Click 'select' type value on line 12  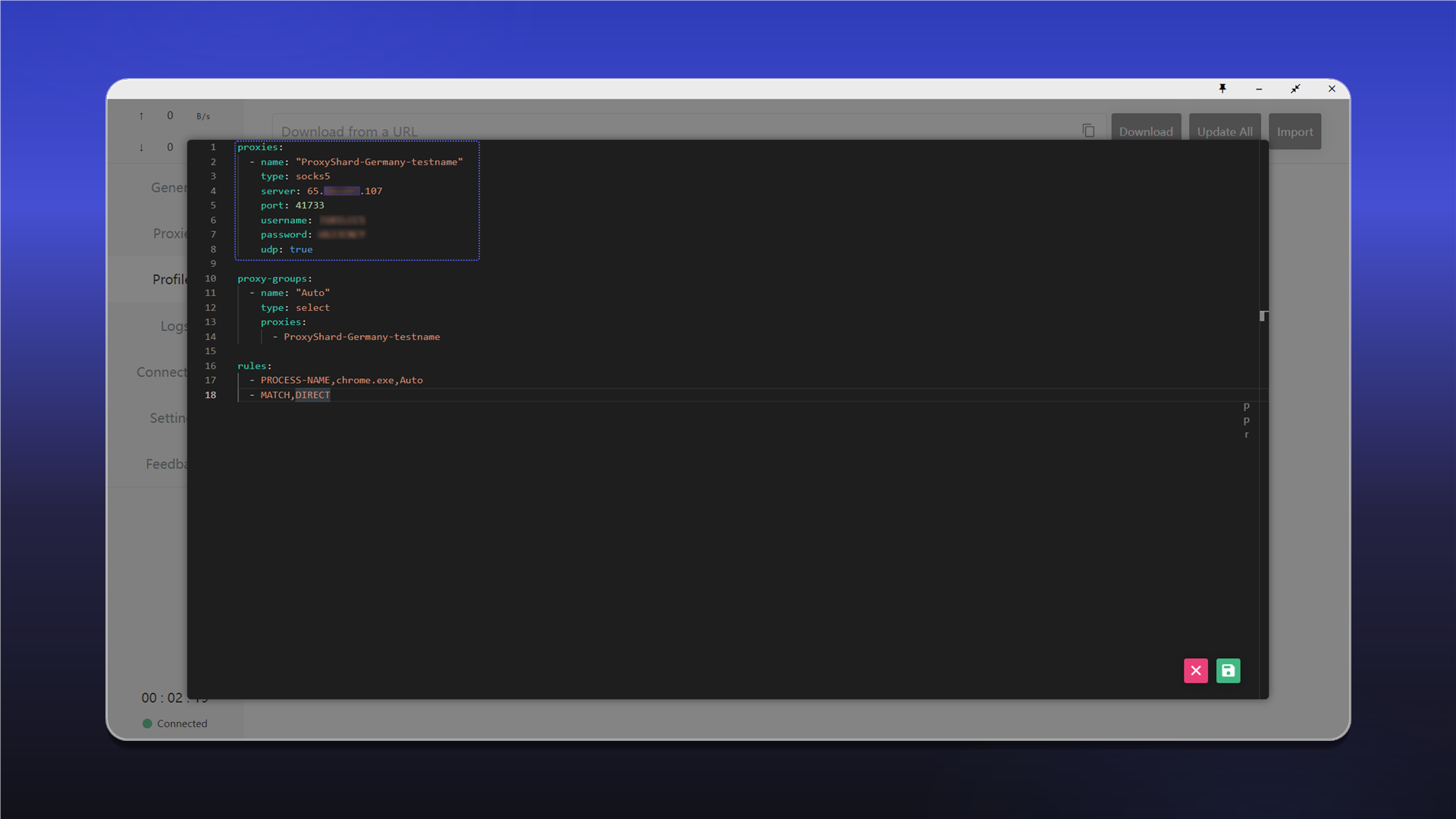tap(312, 307)
